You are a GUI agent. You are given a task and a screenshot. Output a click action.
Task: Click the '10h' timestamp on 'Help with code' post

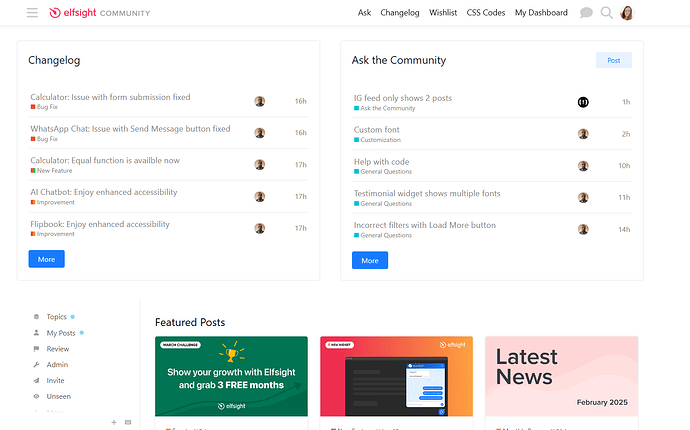(x=624, y=166)
